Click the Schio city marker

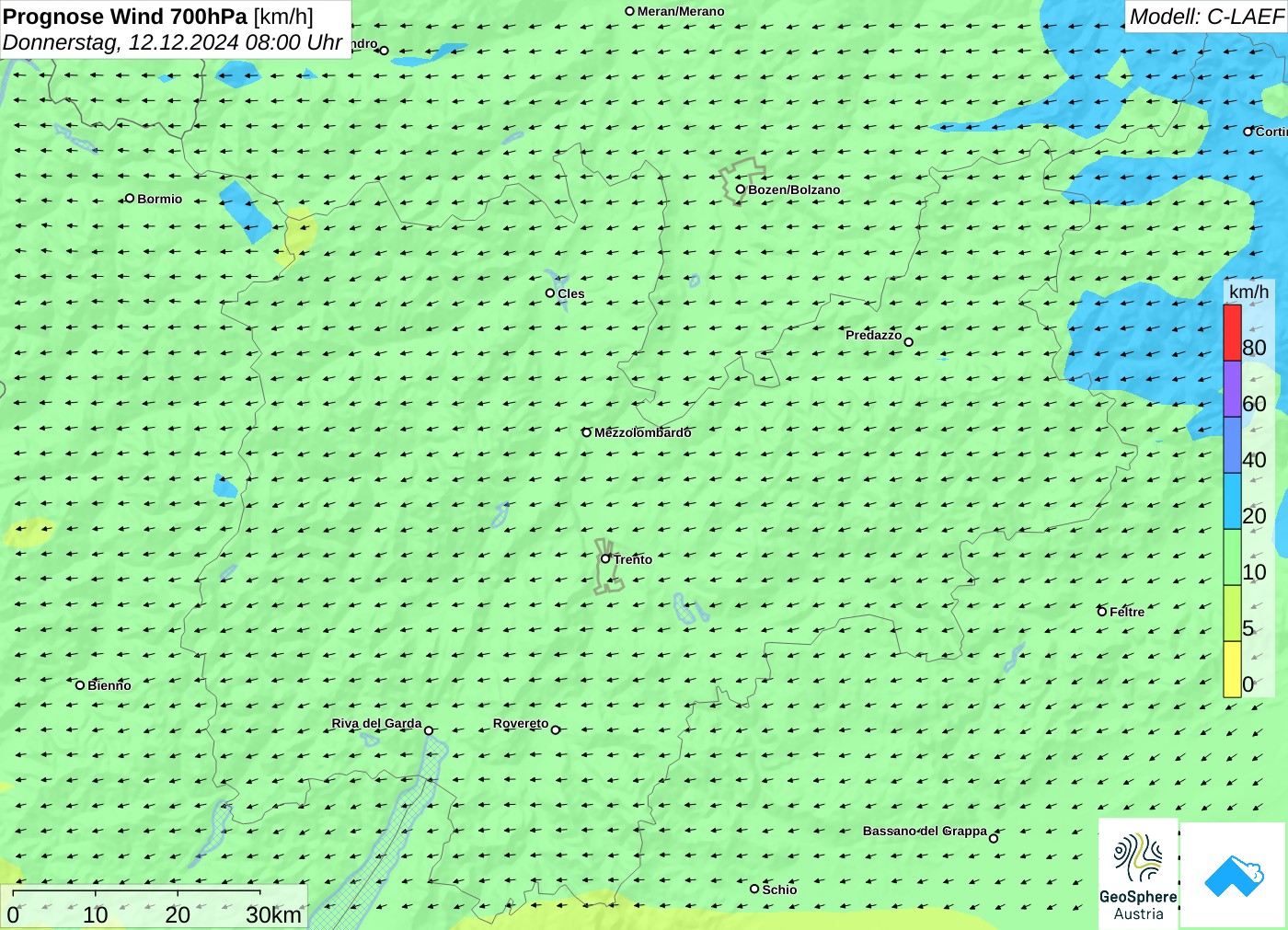tap(754, 889)
